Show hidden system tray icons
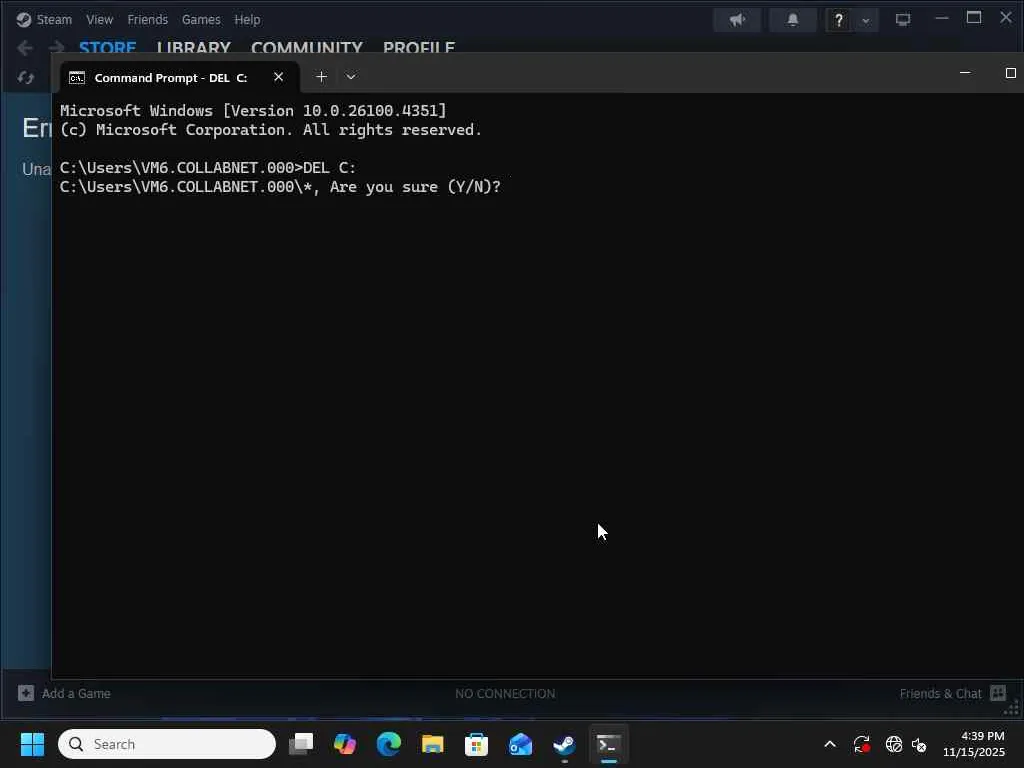Screen dimensions: 1024x768 tap(830, 744)
